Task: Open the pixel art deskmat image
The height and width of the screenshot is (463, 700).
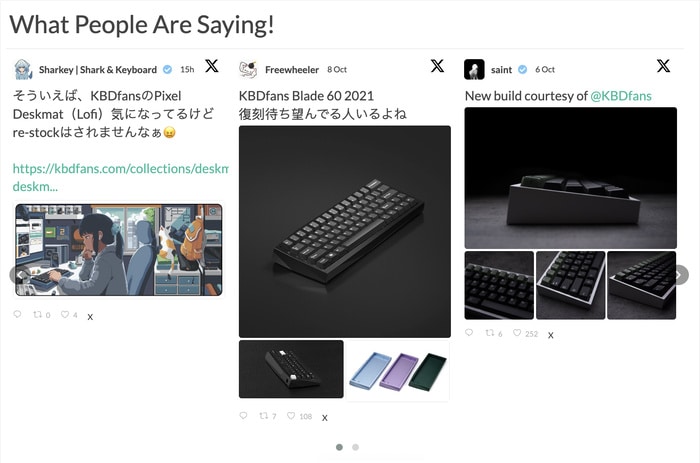Action: click(x=118, y=250)
